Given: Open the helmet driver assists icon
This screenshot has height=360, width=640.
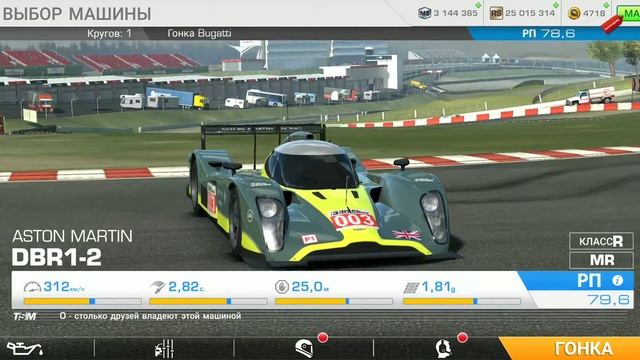Looking at the screenshot, I should coord(304,349).
